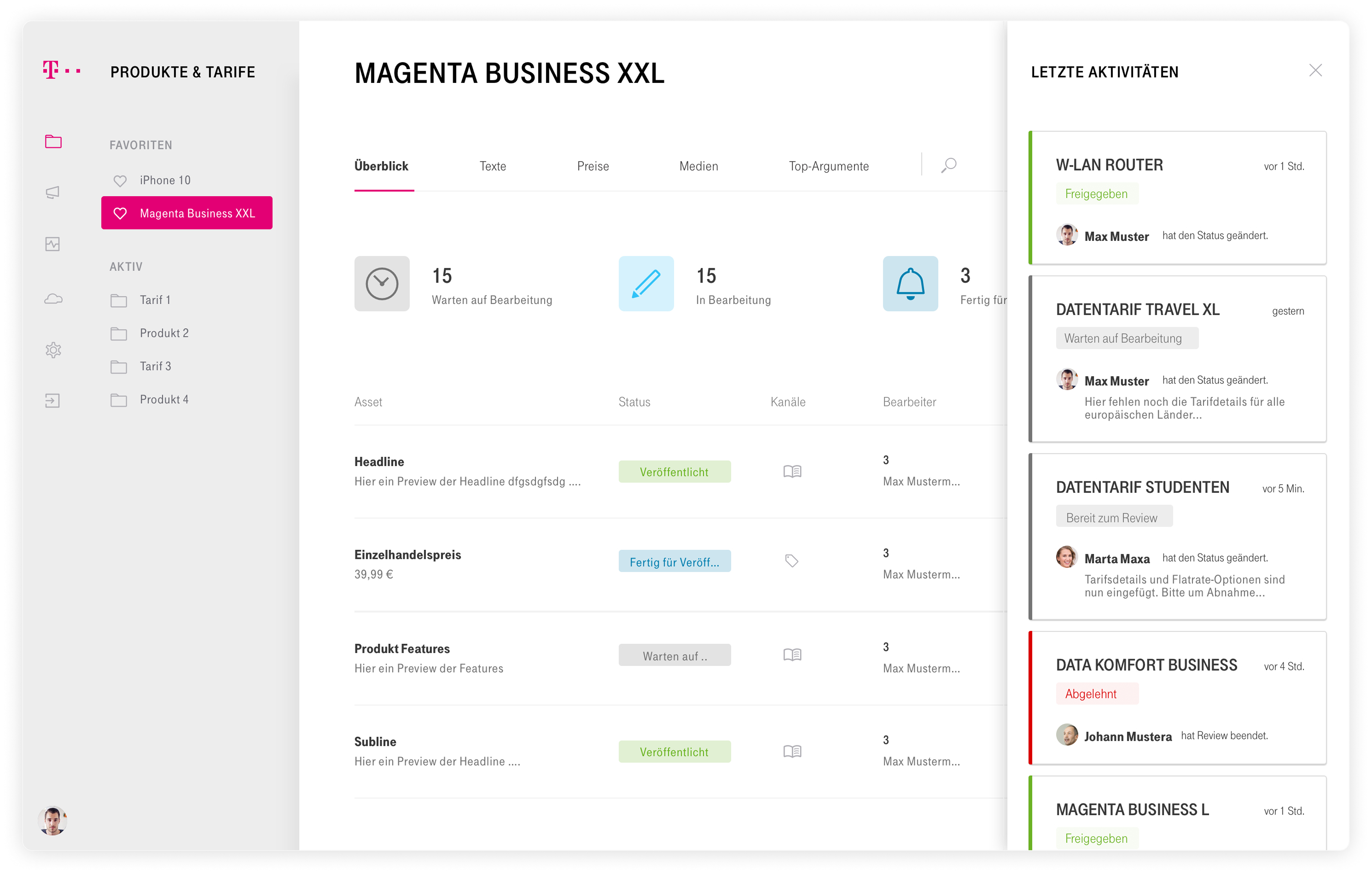The image size is (1372, 875).
Task: Open the Tarif 3 folder
Action: click(155, 366)
